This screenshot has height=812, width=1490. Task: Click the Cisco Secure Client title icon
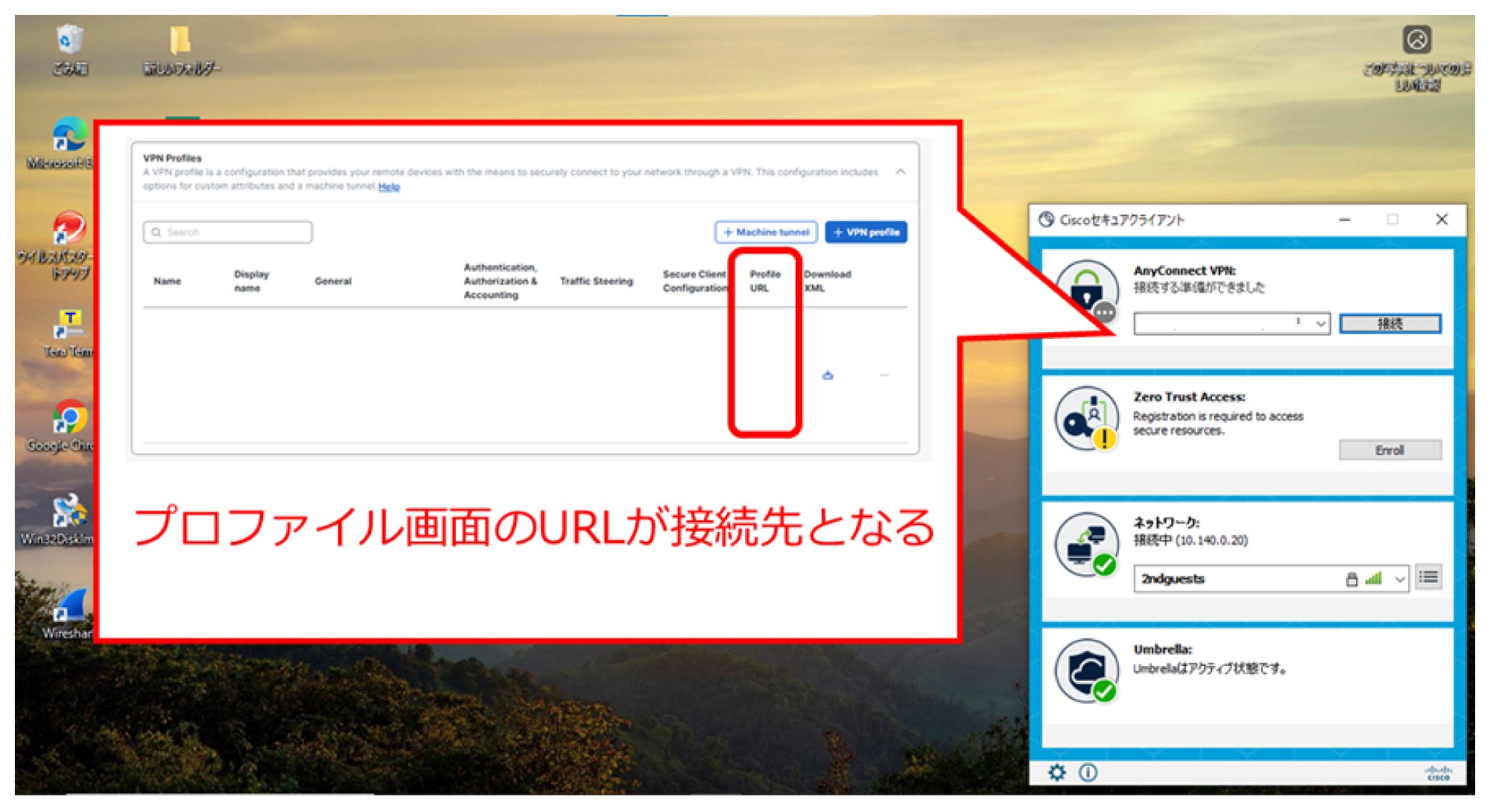tap(1047, 219)
